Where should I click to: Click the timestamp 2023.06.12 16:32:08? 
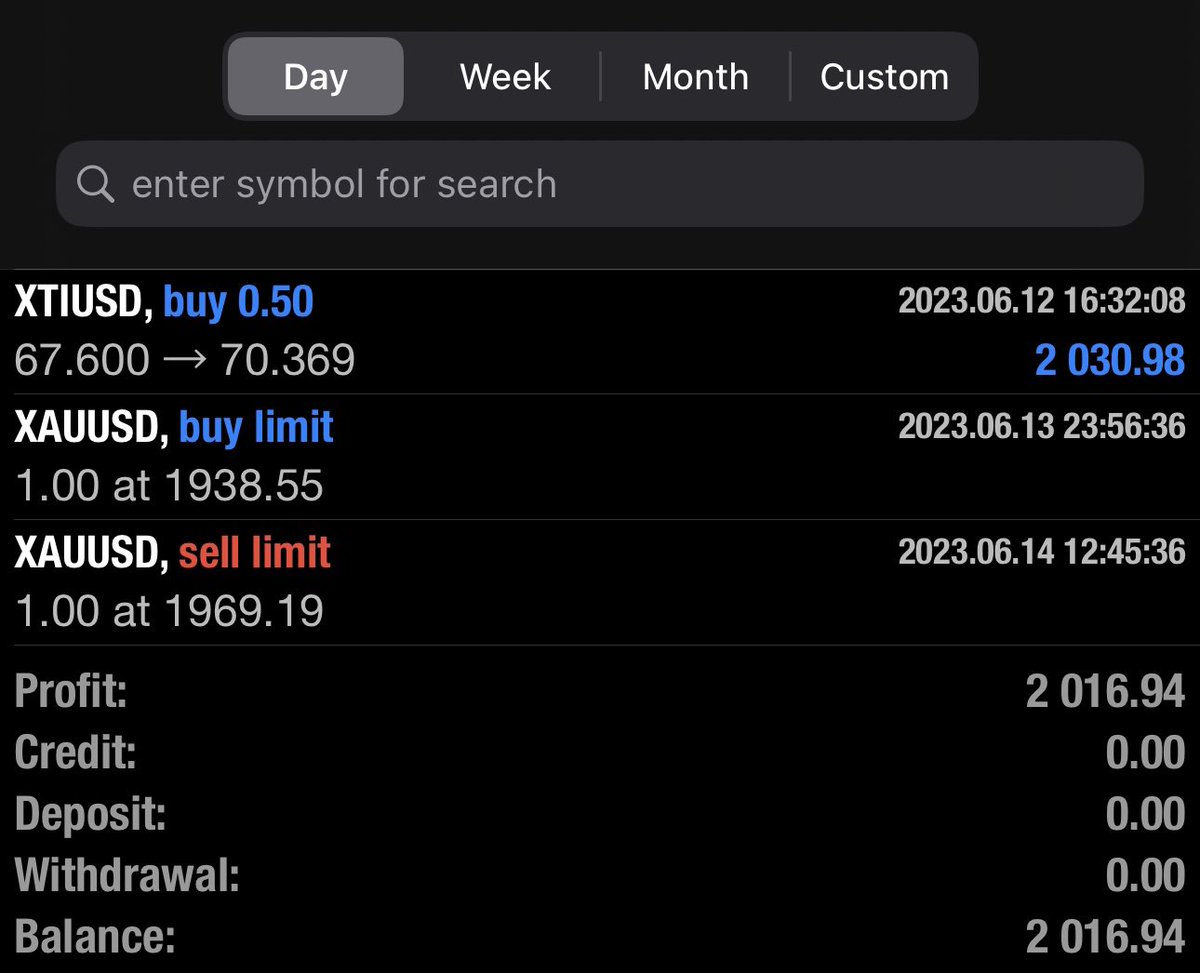1042,301
